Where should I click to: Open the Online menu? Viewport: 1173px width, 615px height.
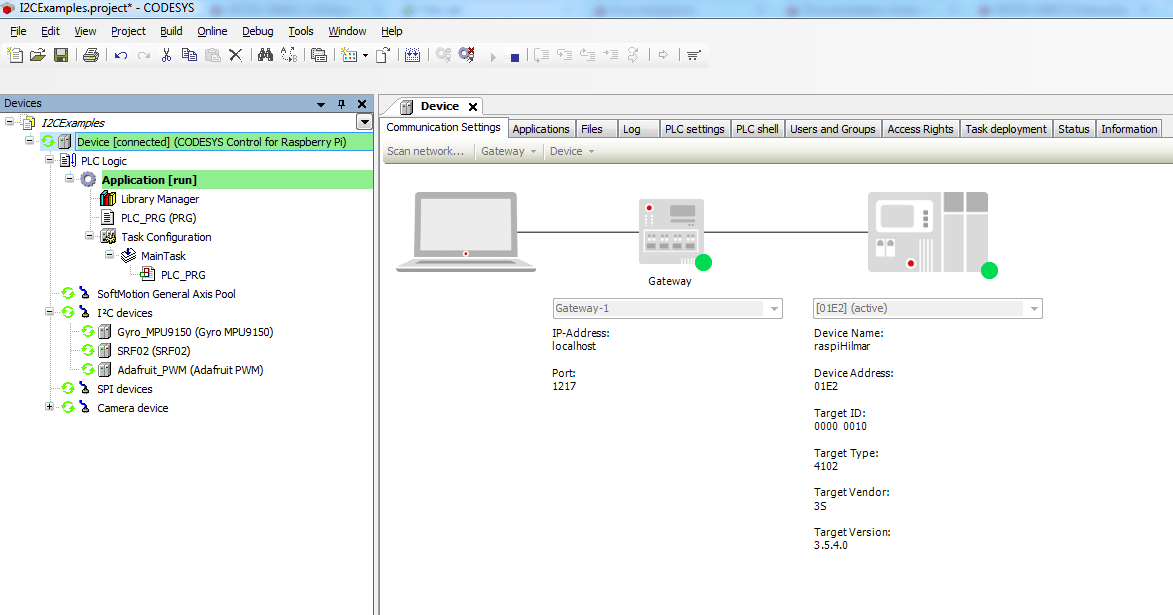pos(212,31)
